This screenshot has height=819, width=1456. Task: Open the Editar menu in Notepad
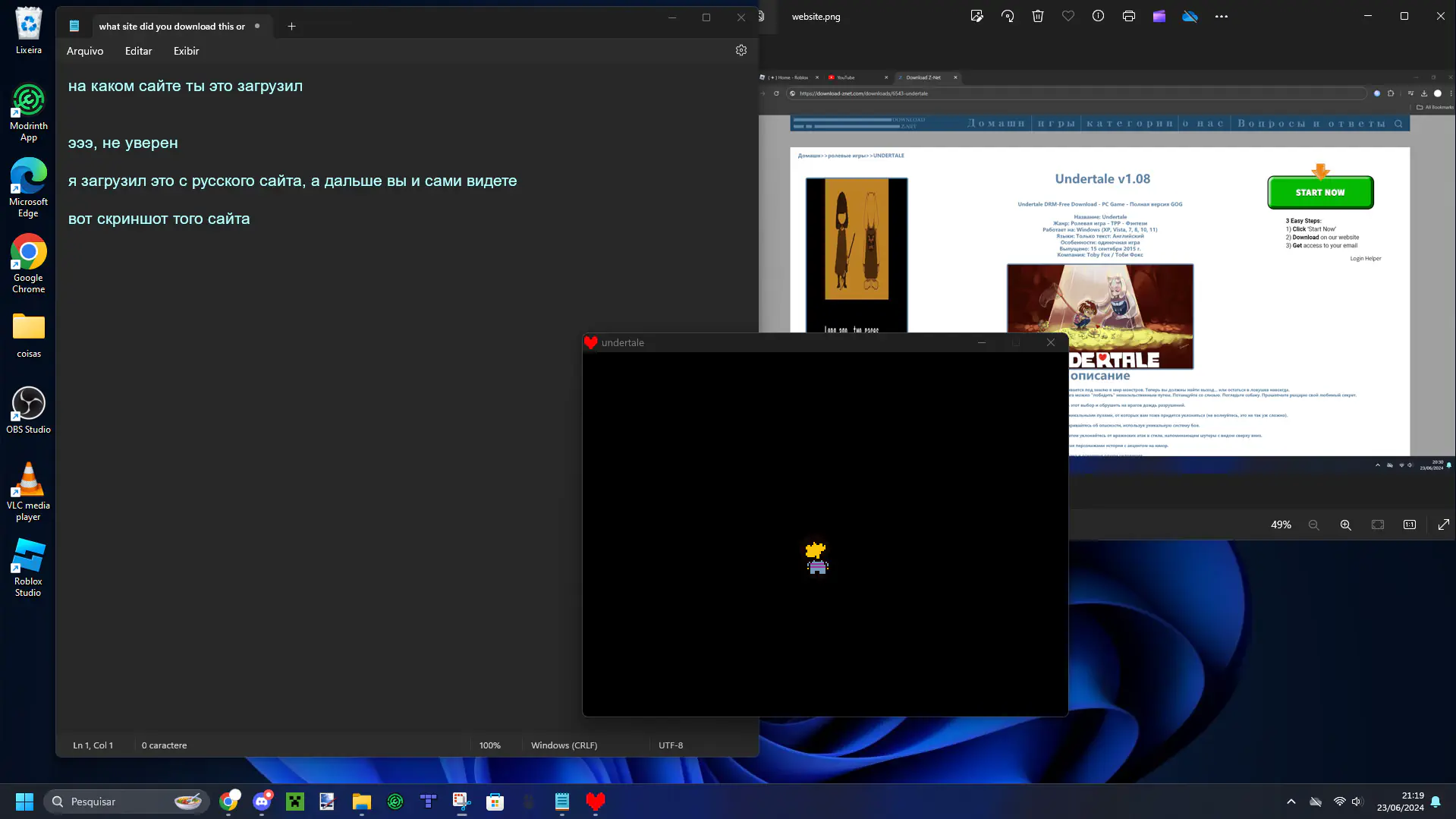point(138,51)
